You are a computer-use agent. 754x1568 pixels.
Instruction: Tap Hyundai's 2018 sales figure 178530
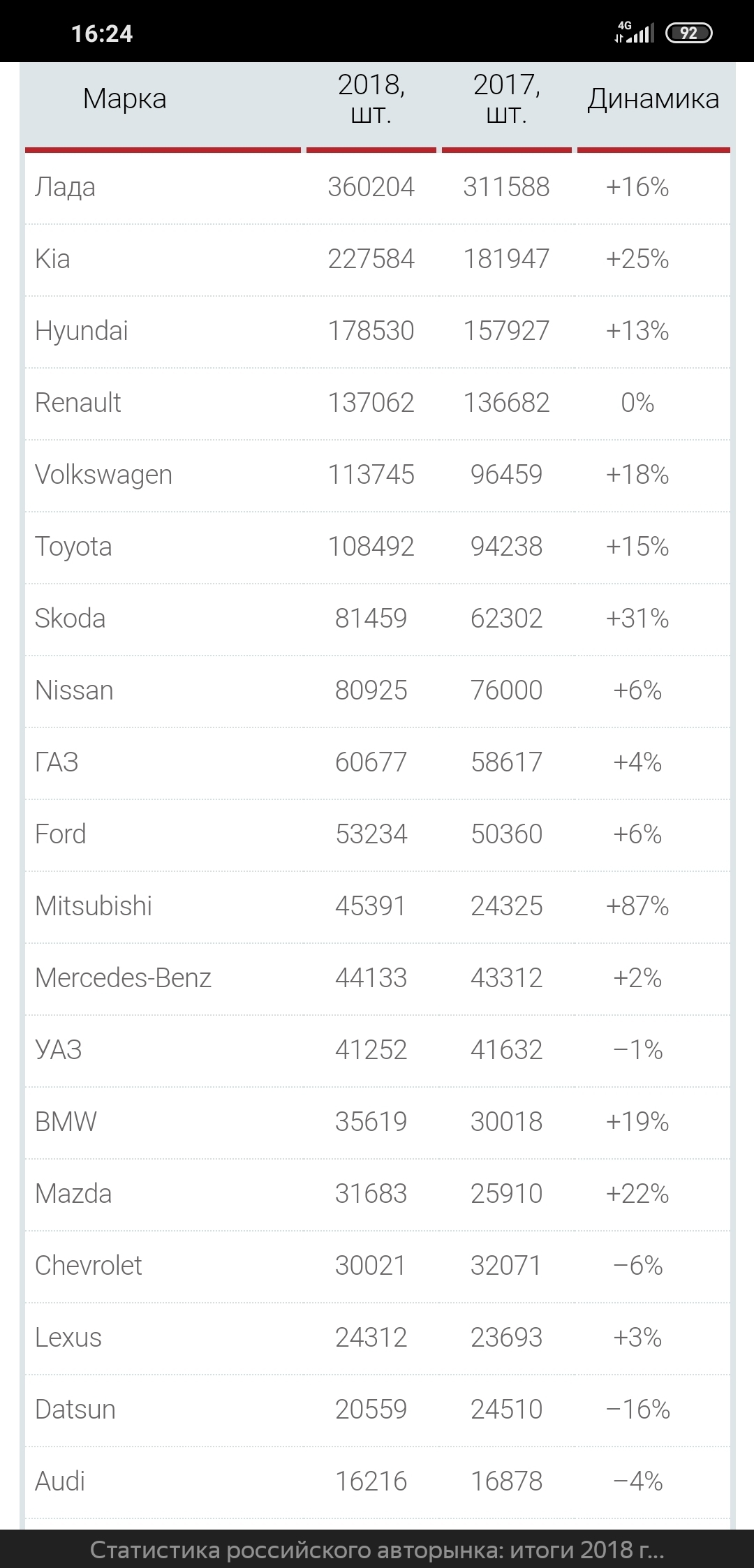(x=371, y=331)
